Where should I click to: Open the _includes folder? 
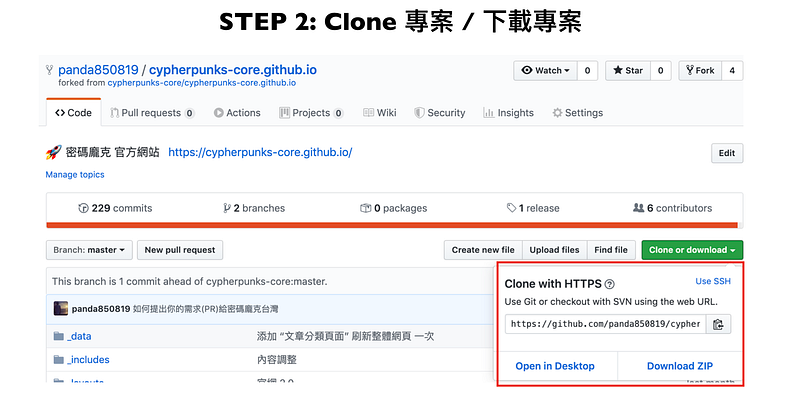click(88, 360)
